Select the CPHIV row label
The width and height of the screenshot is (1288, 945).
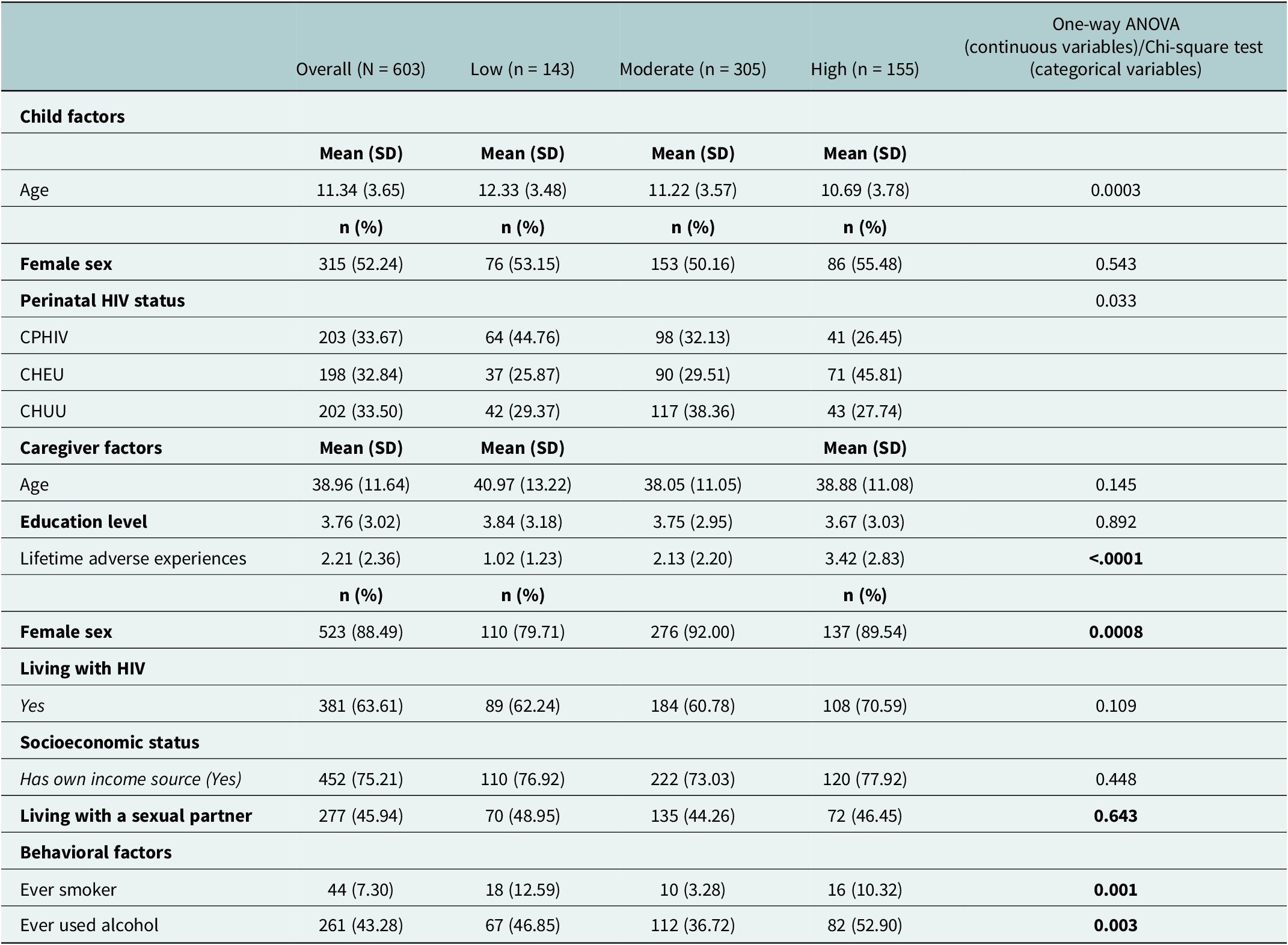point(44,337)
